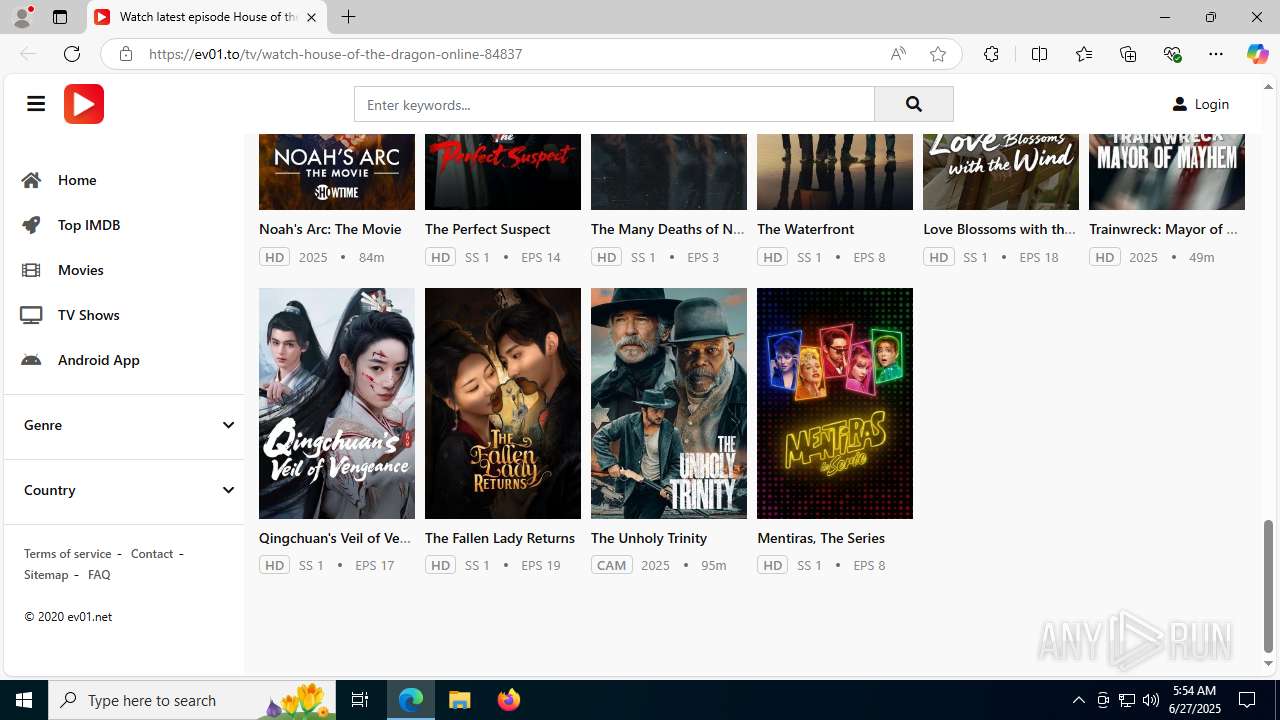Go to Top IMDB in sidebar
This screenshot has height=720, width=1280.
point(89,225)
